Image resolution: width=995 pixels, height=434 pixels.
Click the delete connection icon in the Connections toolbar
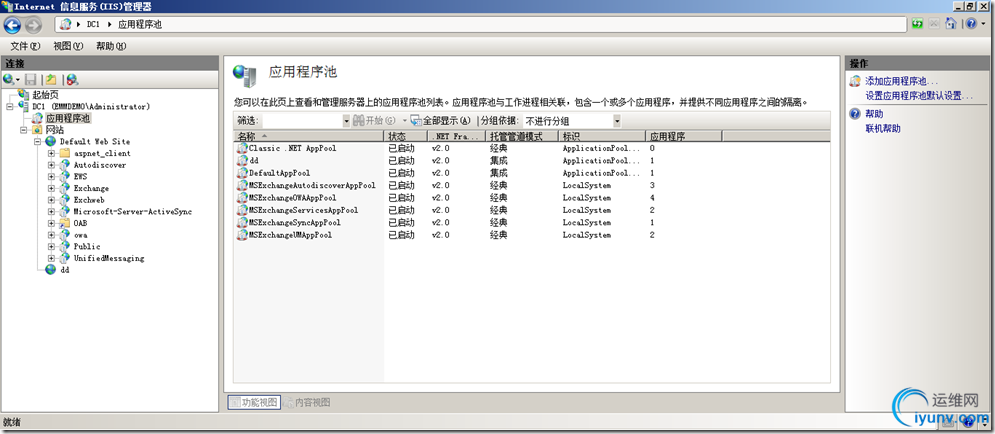pyautogui.click(x=72, y=80)
